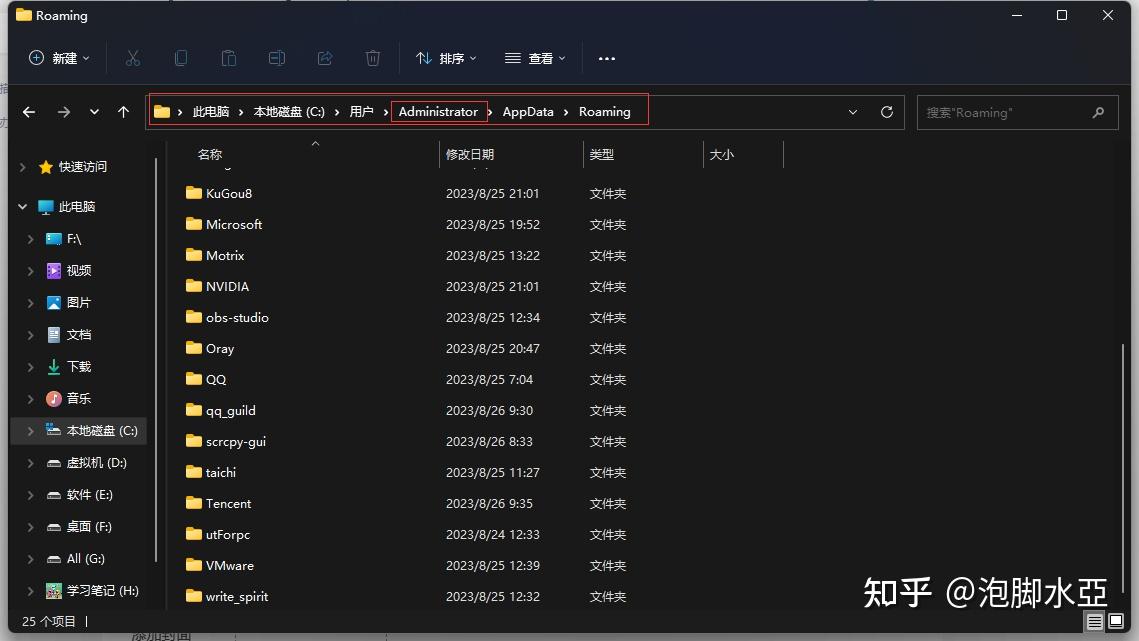The width and height of the screenshot is (1139, 641).
Task: Click the navigation pane scrollbar
Action: pyautogui.click(x=156, y=360)
